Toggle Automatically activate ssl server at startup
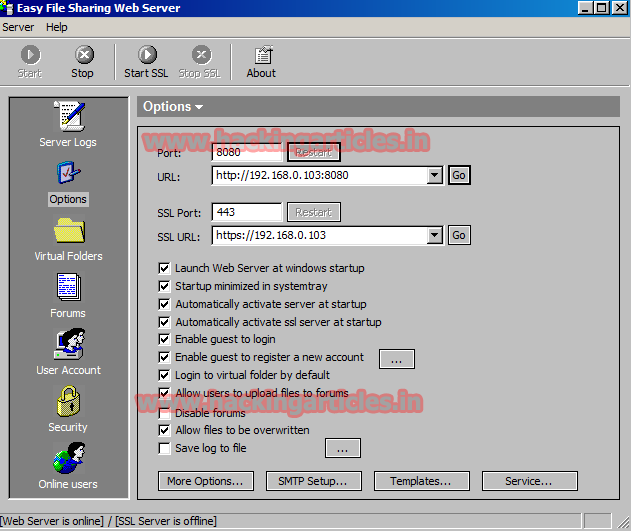Viewport: 631px width, 531px height. [164, 322]
